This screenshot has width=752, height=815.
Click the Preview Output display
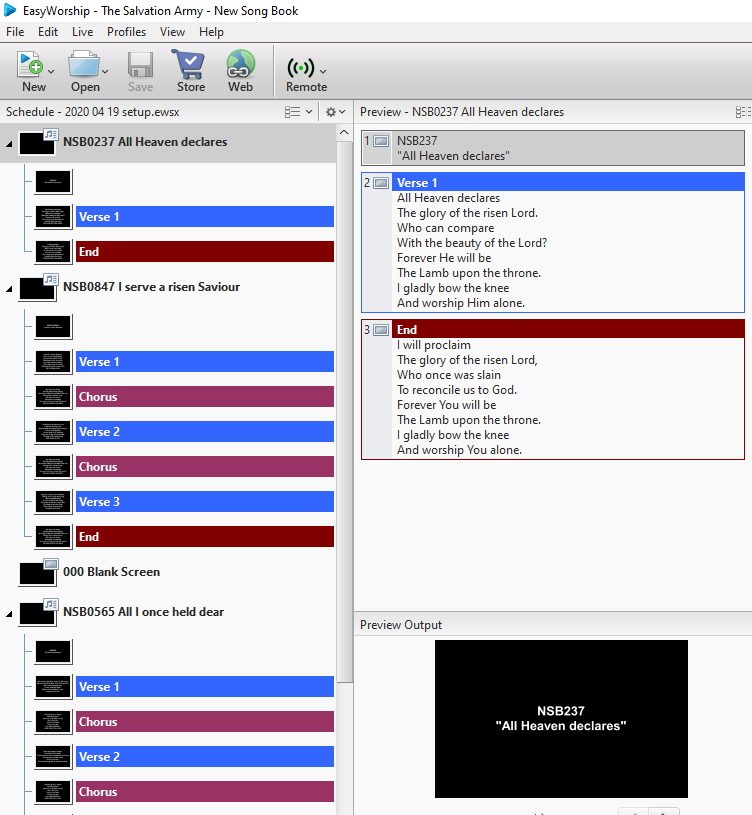tap(561, 719)
